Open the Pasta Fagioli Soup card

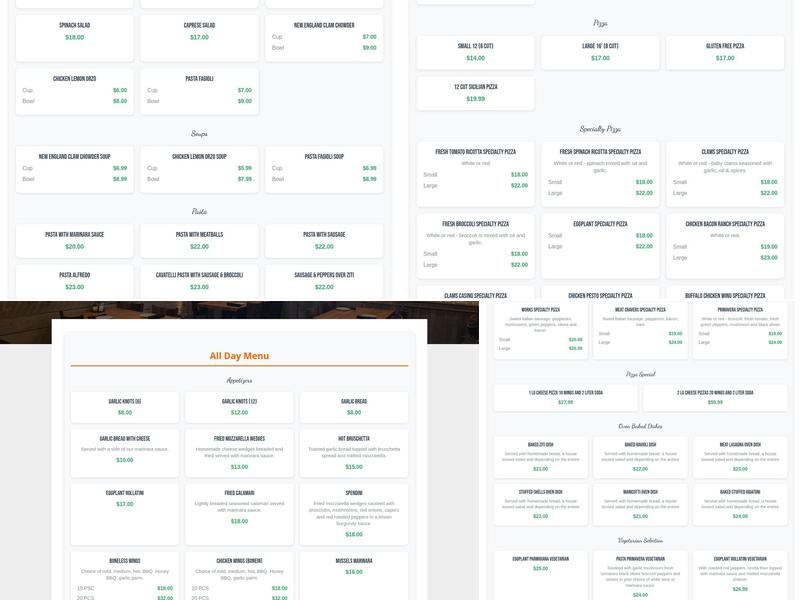324,167
